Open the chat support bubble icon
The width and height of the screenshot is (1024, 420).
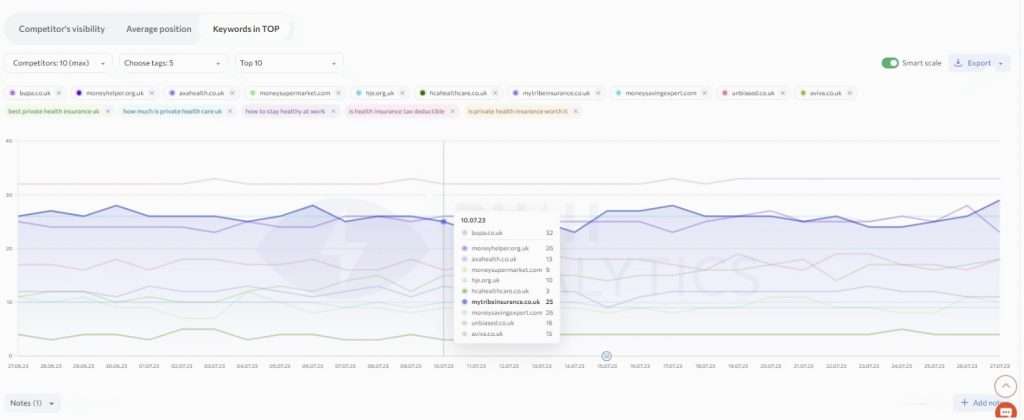[1006, 412]
